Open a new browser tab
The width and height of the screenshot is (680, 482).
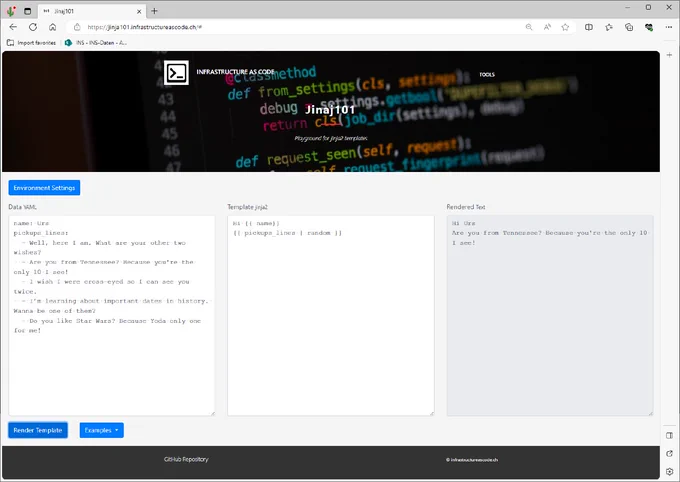[154, 11]
